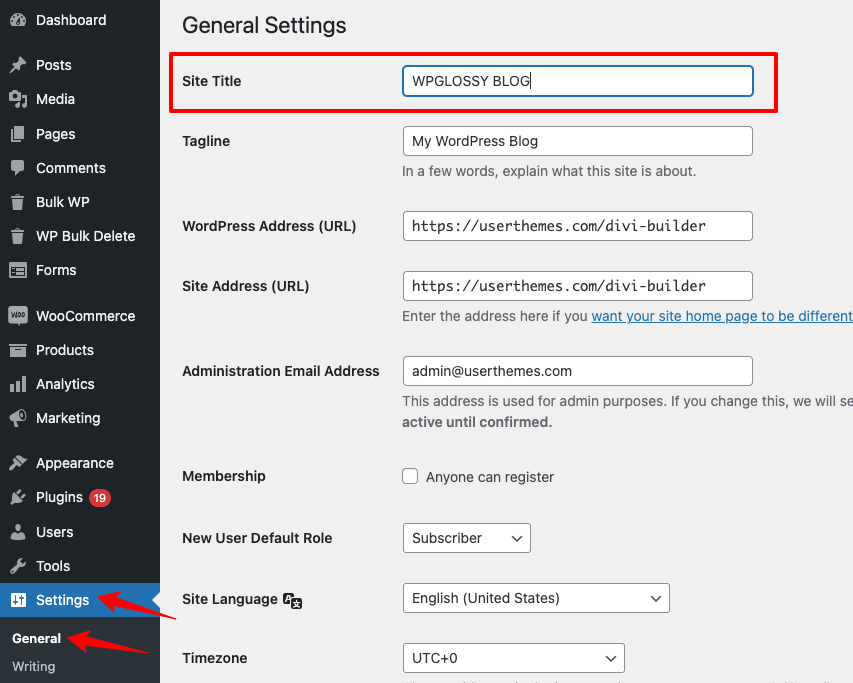Click the Site Title label

click(212, 81)
